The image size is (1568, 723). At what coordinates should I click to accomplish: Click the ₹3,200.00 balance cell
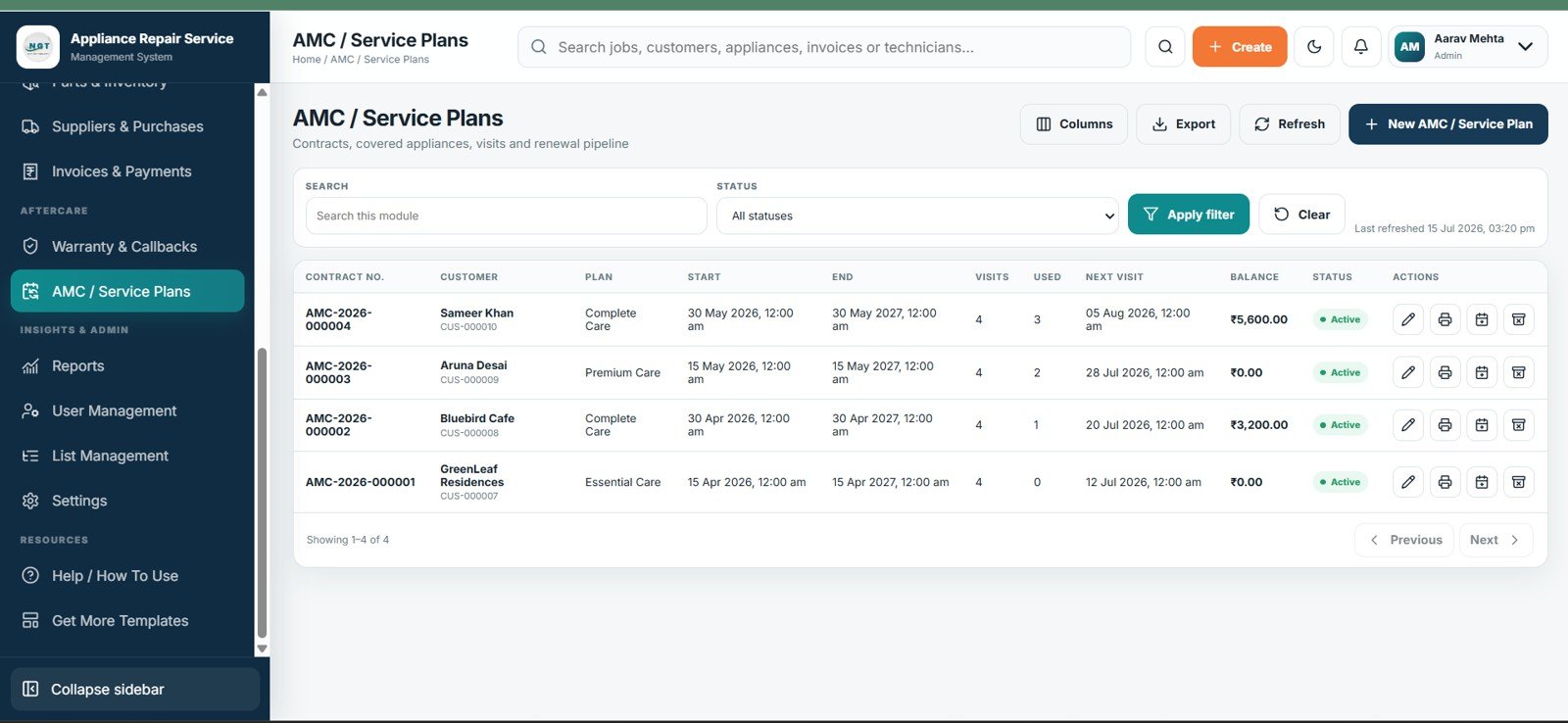point(1259,425)
